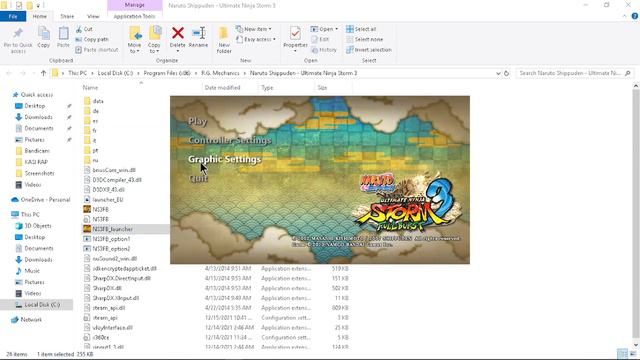
Task: Click Quit in the game launcher
Action: click(x=198, y=178)
